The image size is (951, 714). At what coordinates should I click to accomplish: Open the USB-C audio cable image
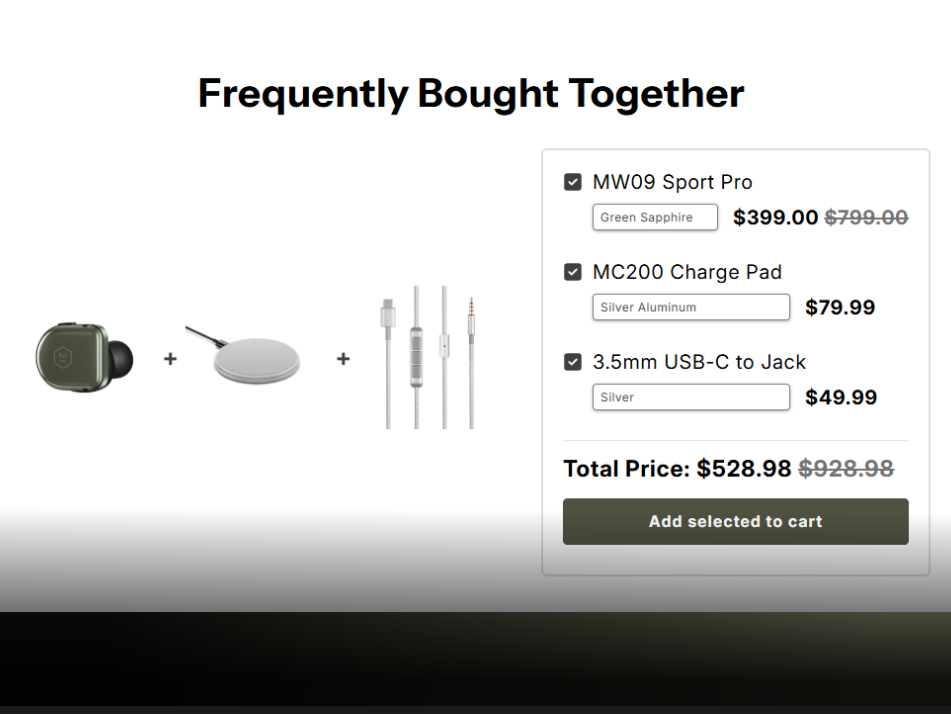428,357
